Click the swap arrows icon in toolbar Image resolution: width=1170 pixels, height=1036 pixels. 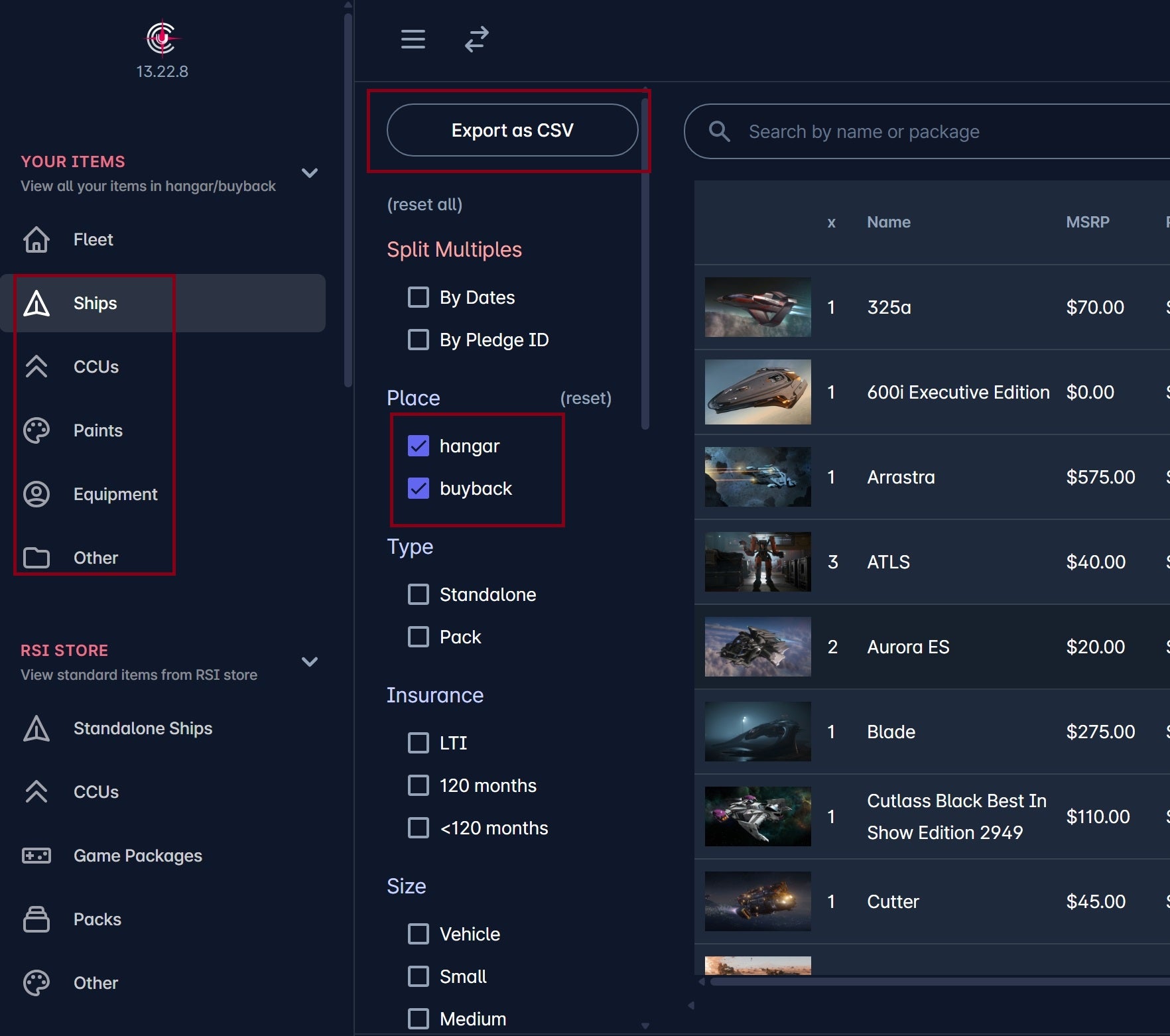pos(476,39)
